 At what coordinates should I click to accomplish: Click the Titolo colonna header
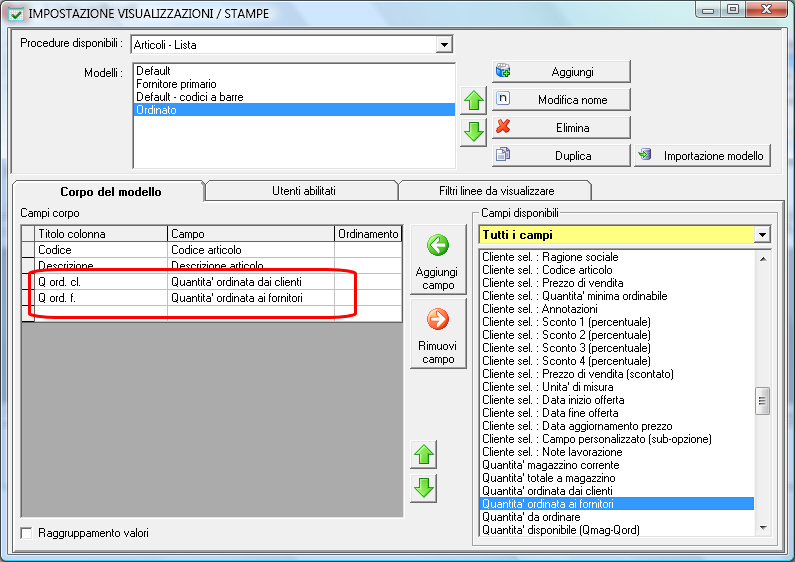point(101,234)
